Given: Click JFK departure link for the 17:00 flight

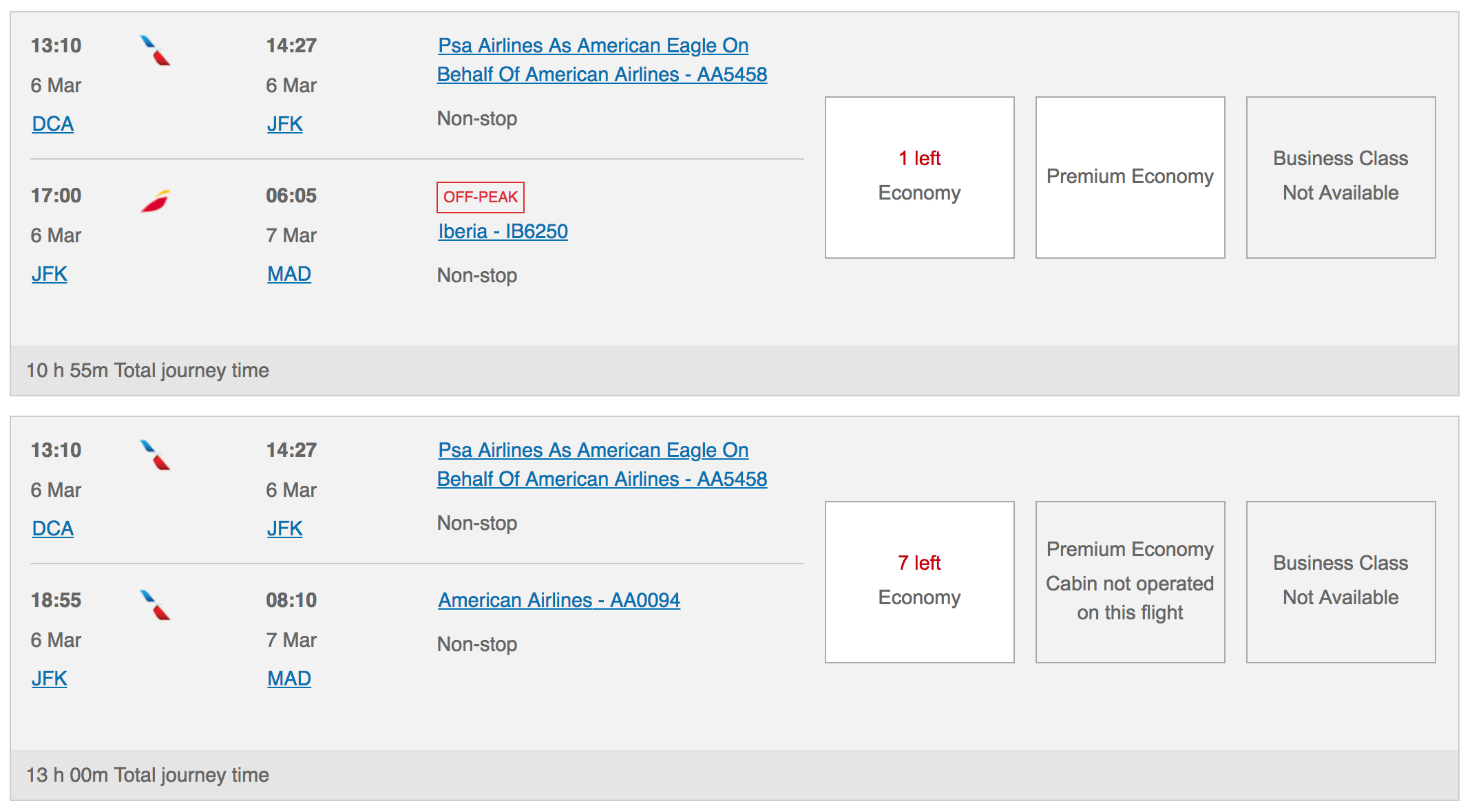Looking at the screenshot, I should 50,274.
